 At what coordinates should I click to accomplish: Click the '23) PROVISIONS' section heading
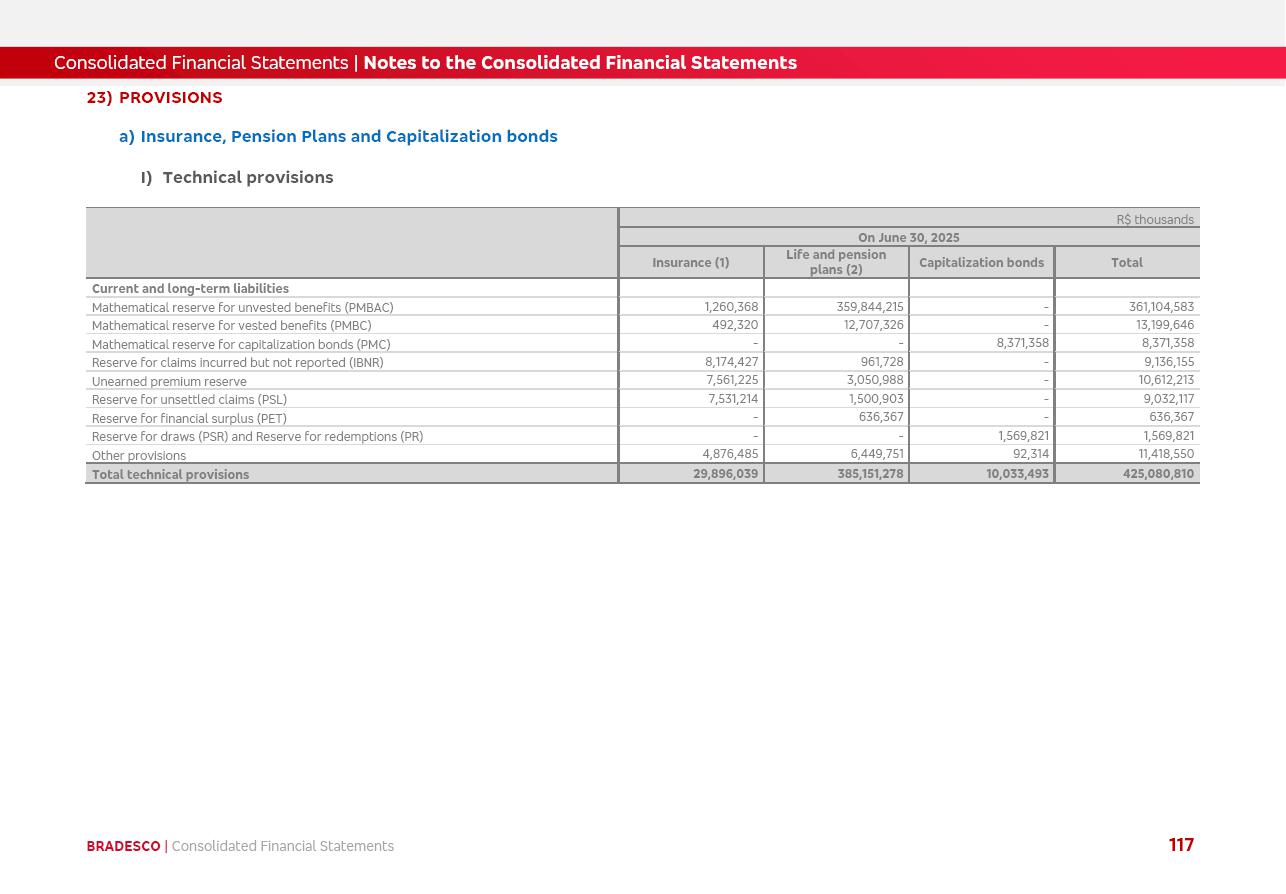(155, 98)
